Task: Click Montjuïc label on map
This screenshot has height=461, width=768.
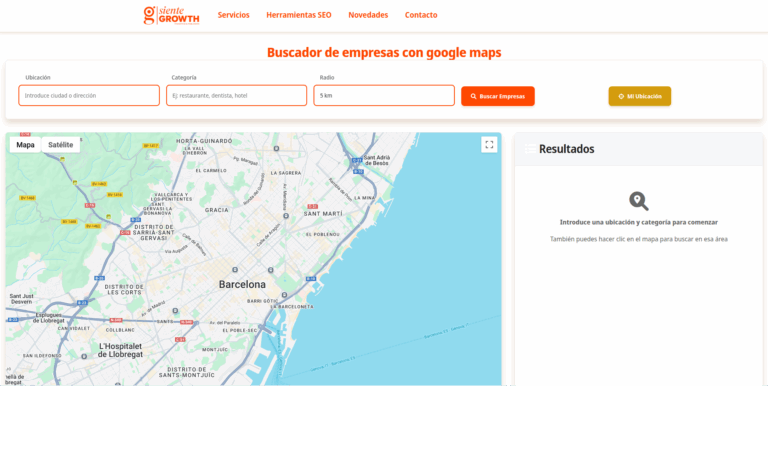Action: [x=215, y=350]
